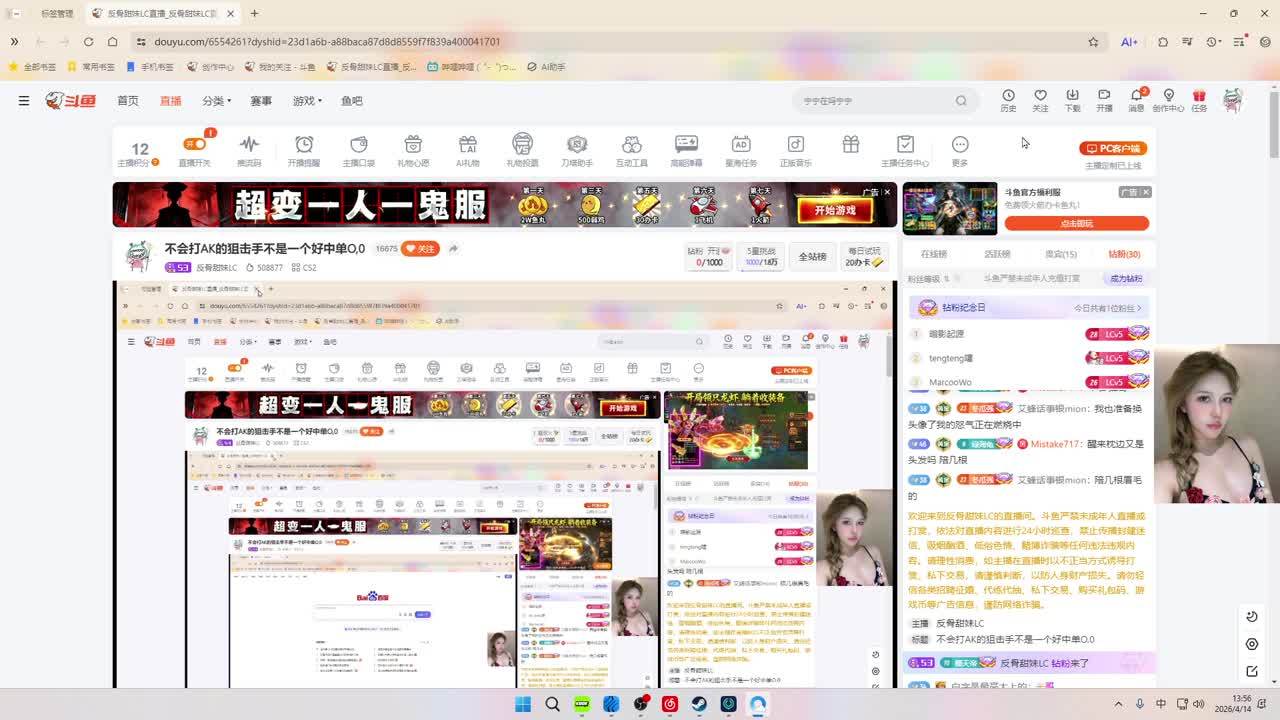Click the PC客户端 download button
1280x720 pixels.
(x=1113, y=148)
